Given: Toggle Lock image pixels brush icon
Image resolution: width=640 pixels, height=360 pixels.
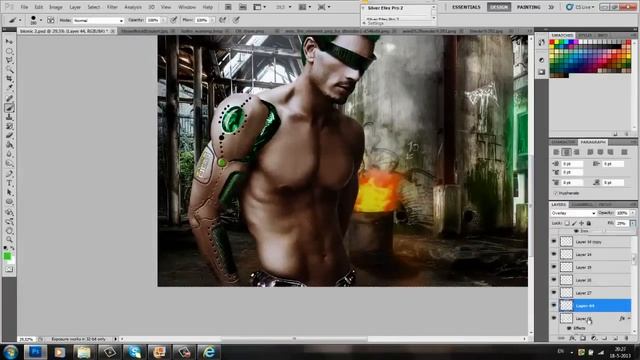Looking at the screenshot, I should tap(574, 223).
